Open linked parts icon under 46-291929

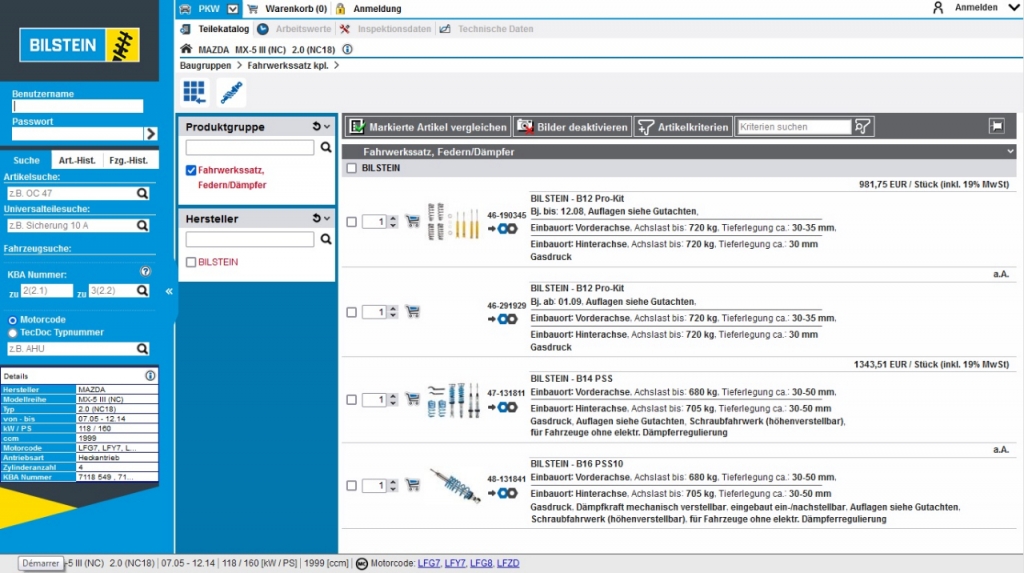click(503, 319)
